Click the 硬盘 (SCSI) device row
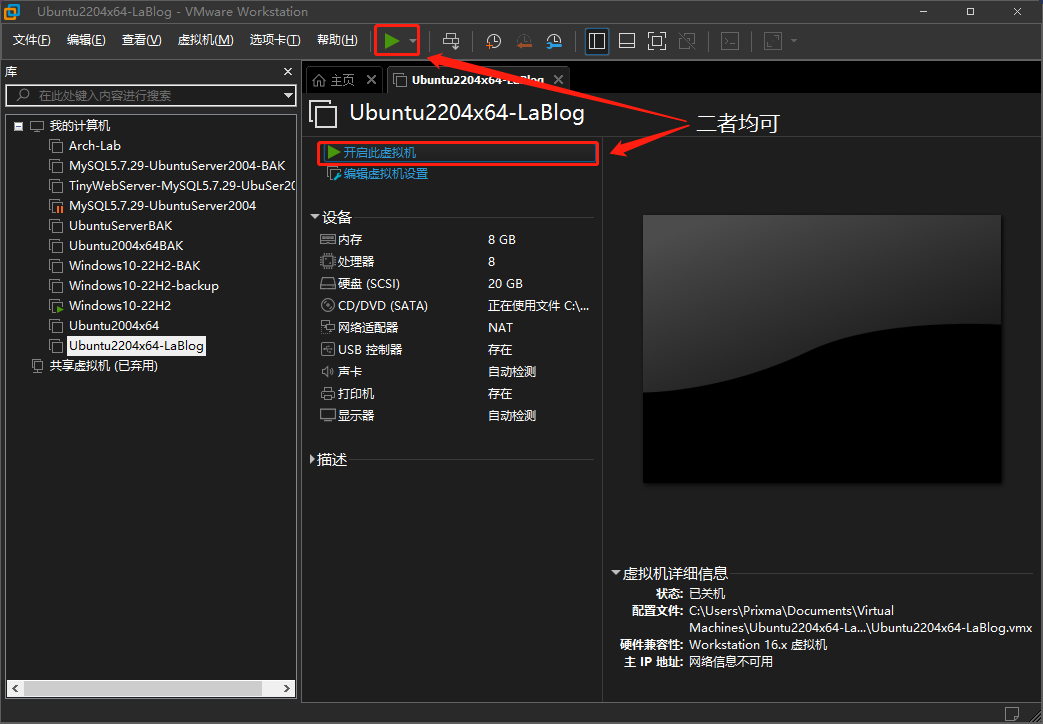Viewport: 1043px width, 724px height. click(x=455, y=283)
